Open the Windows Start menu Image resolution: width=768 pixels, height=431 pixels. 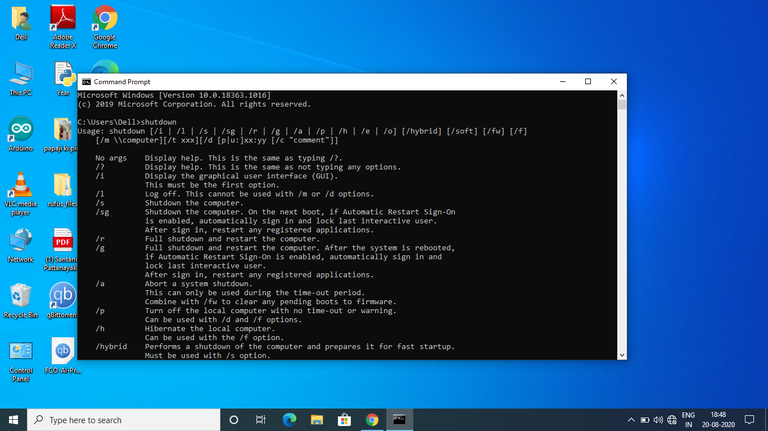[x=13, y=420]
